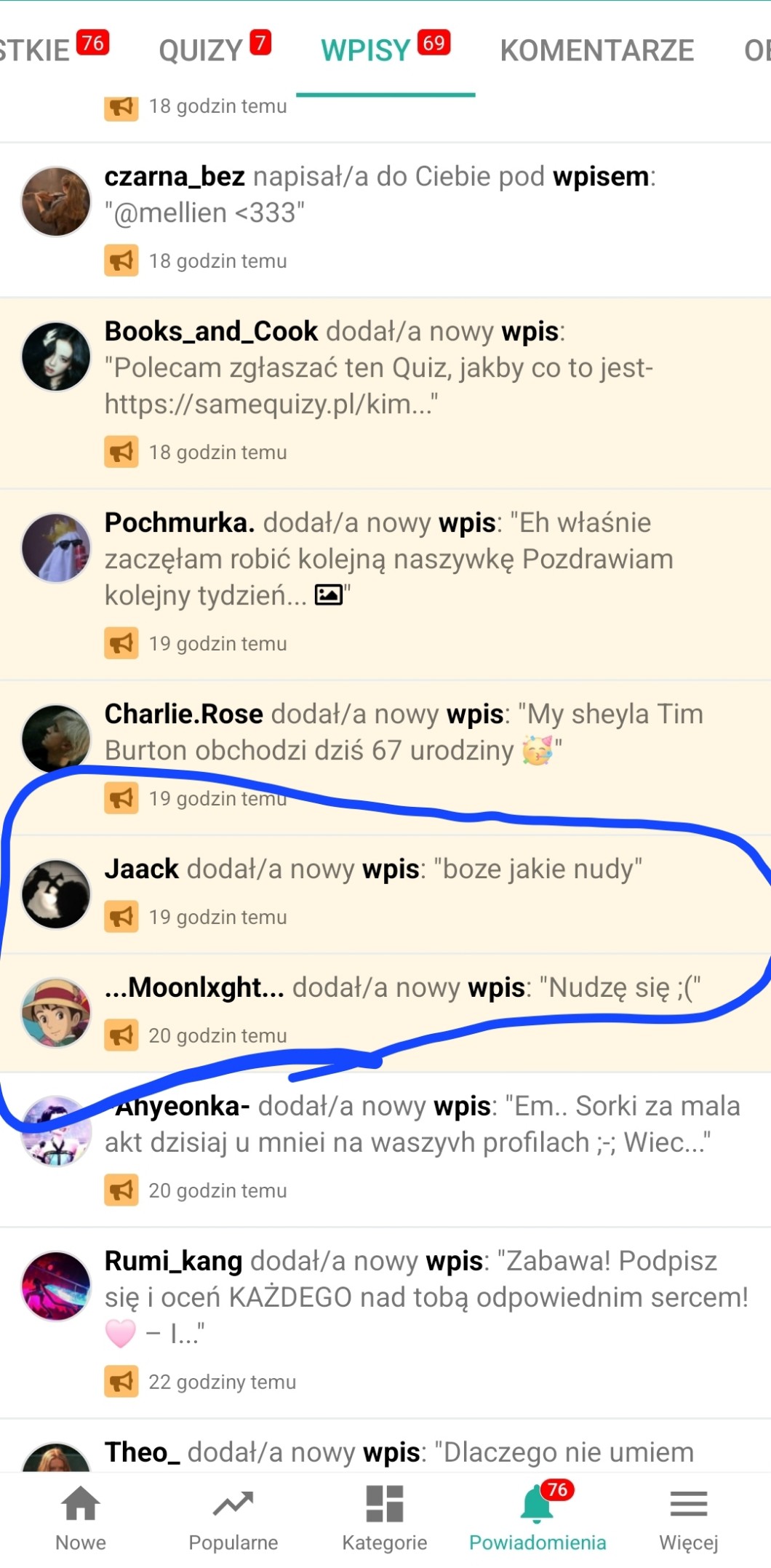This screenshot has height=1568, width=771.
Task: Open czarna_bez's avatar thumbnail
Action: (56, 202)
